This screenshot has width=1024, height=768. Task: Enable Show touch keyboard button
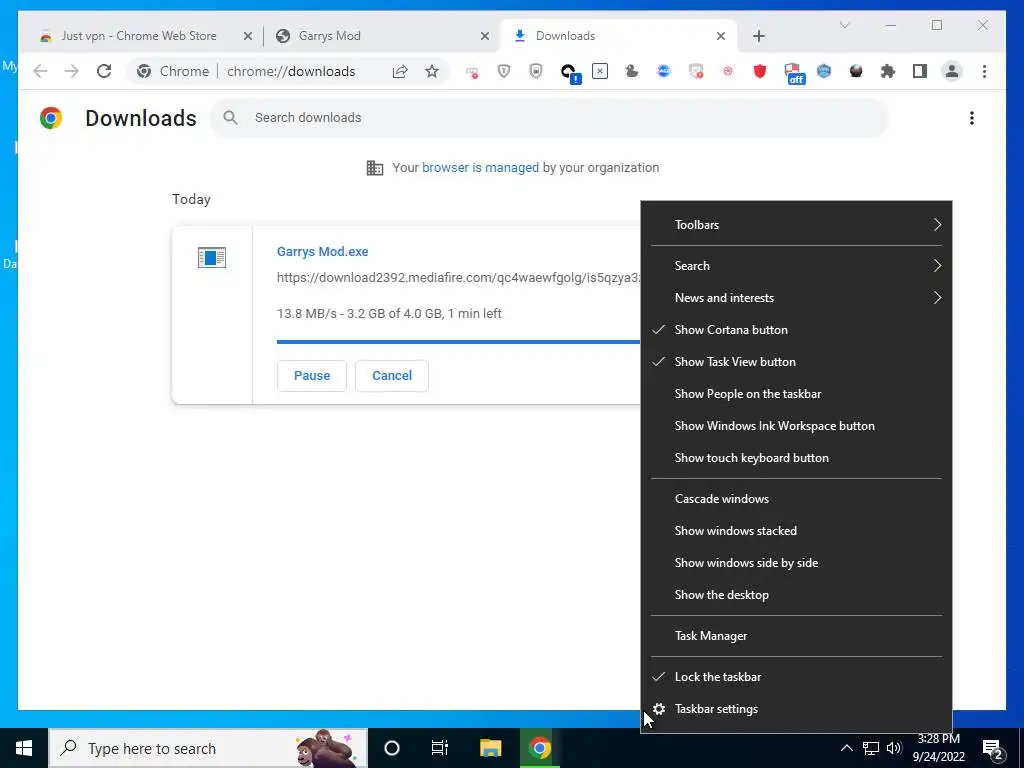coord(796,458)
